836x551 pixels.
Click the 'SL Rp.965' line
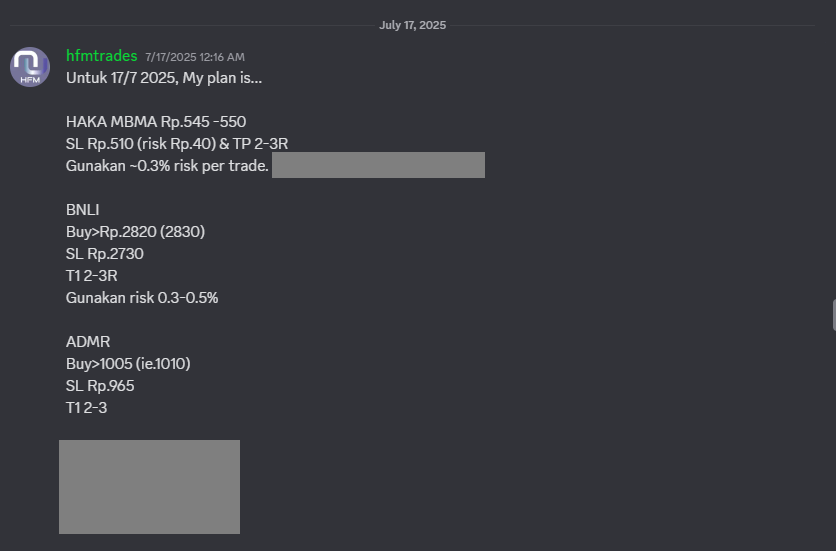point(100,386)
